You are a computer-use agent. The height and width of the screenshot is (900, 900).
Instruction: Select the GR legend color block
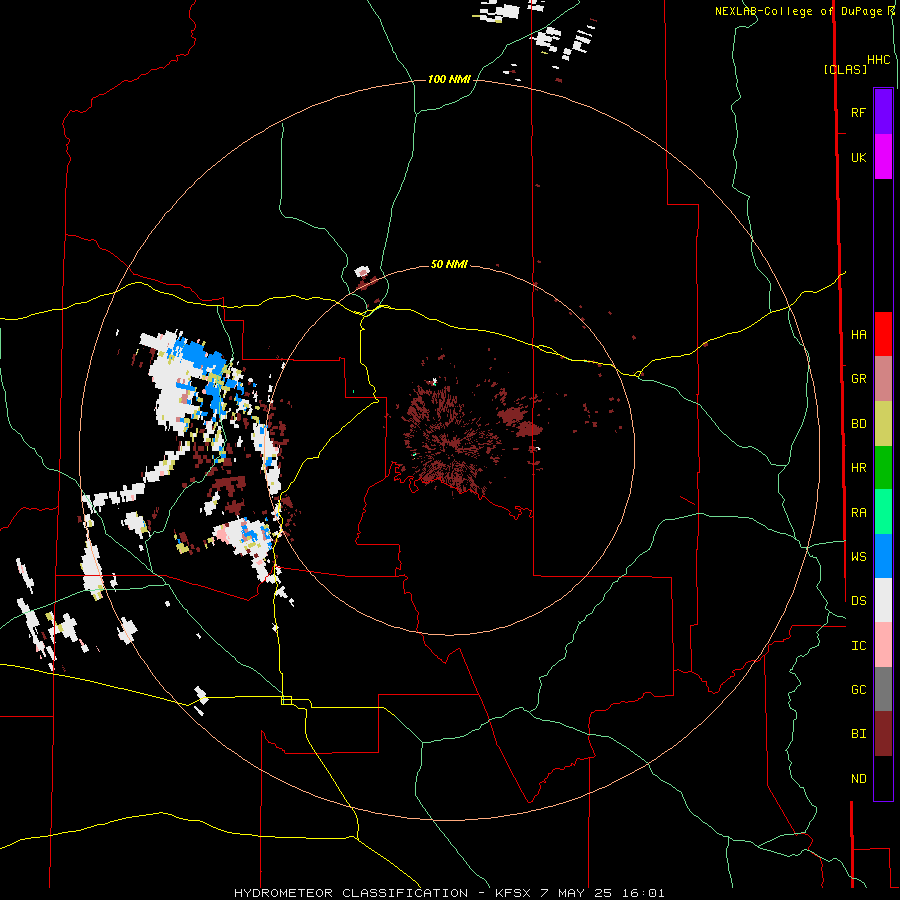click(x=883, y=379)
